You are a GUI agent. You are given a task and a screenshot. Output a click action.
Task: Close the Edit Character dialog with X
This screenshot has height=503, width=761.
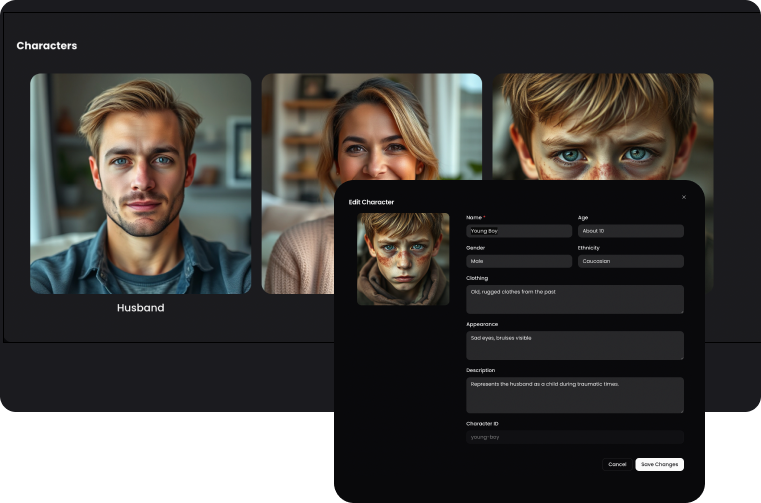coord(684,197)
